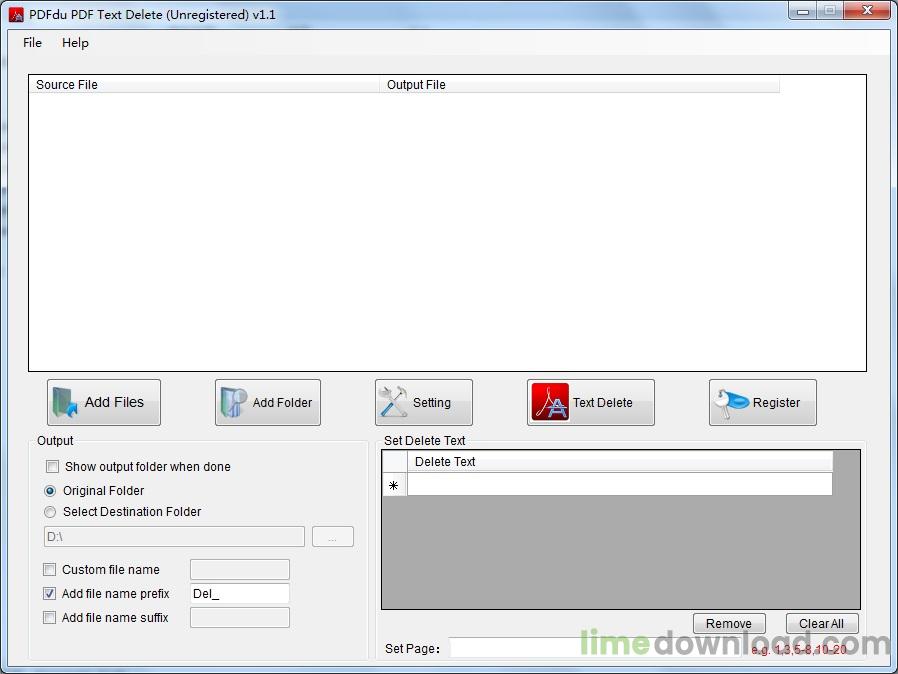The image size is (898, 674).
Task: Uncheck Add file name prefix
Action: (49, 594)
